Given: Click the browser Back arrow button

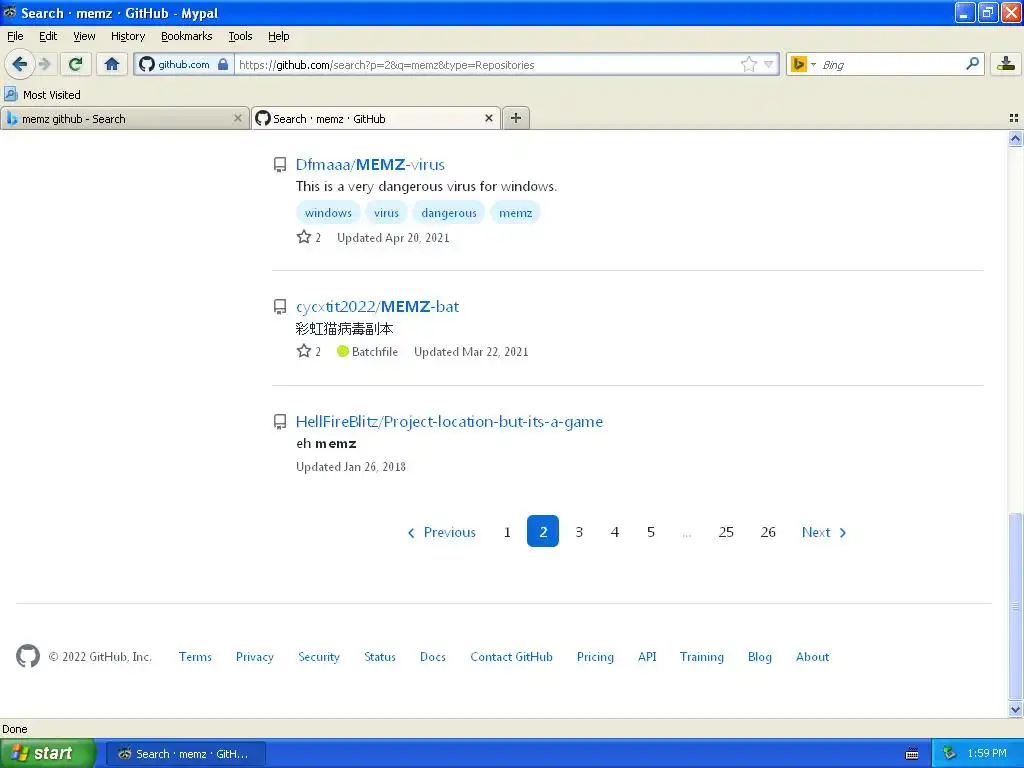Looking at the screenshot, I should [x=19, y=64].
